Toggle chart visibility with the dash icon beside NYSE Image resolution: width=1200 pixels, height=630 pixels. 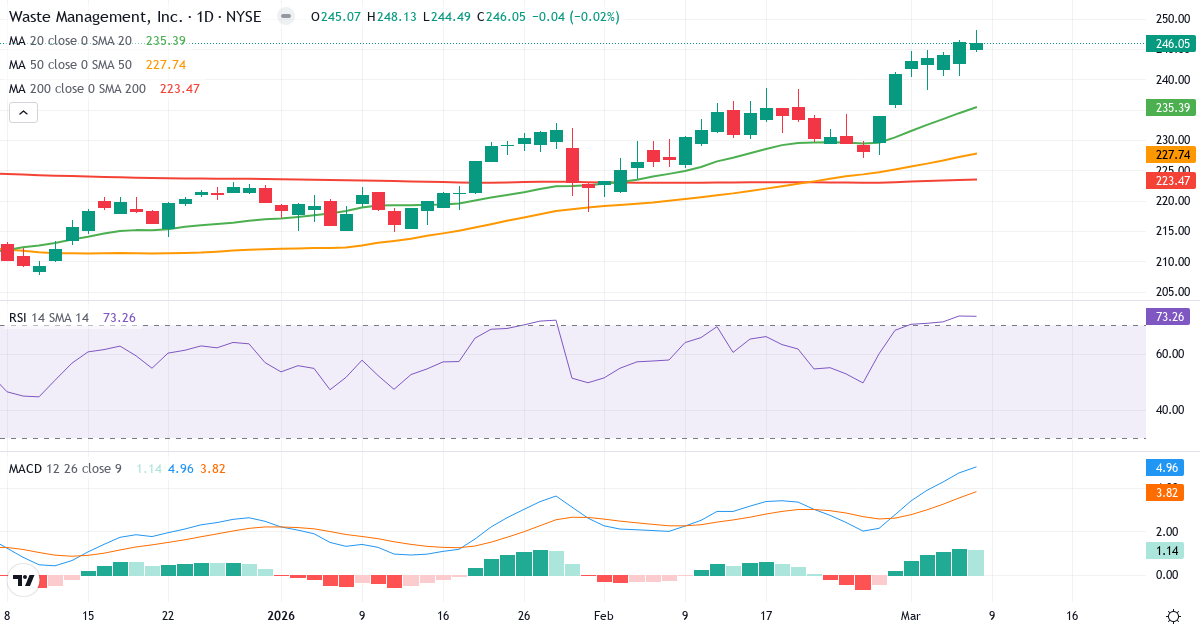pos(285,17)
